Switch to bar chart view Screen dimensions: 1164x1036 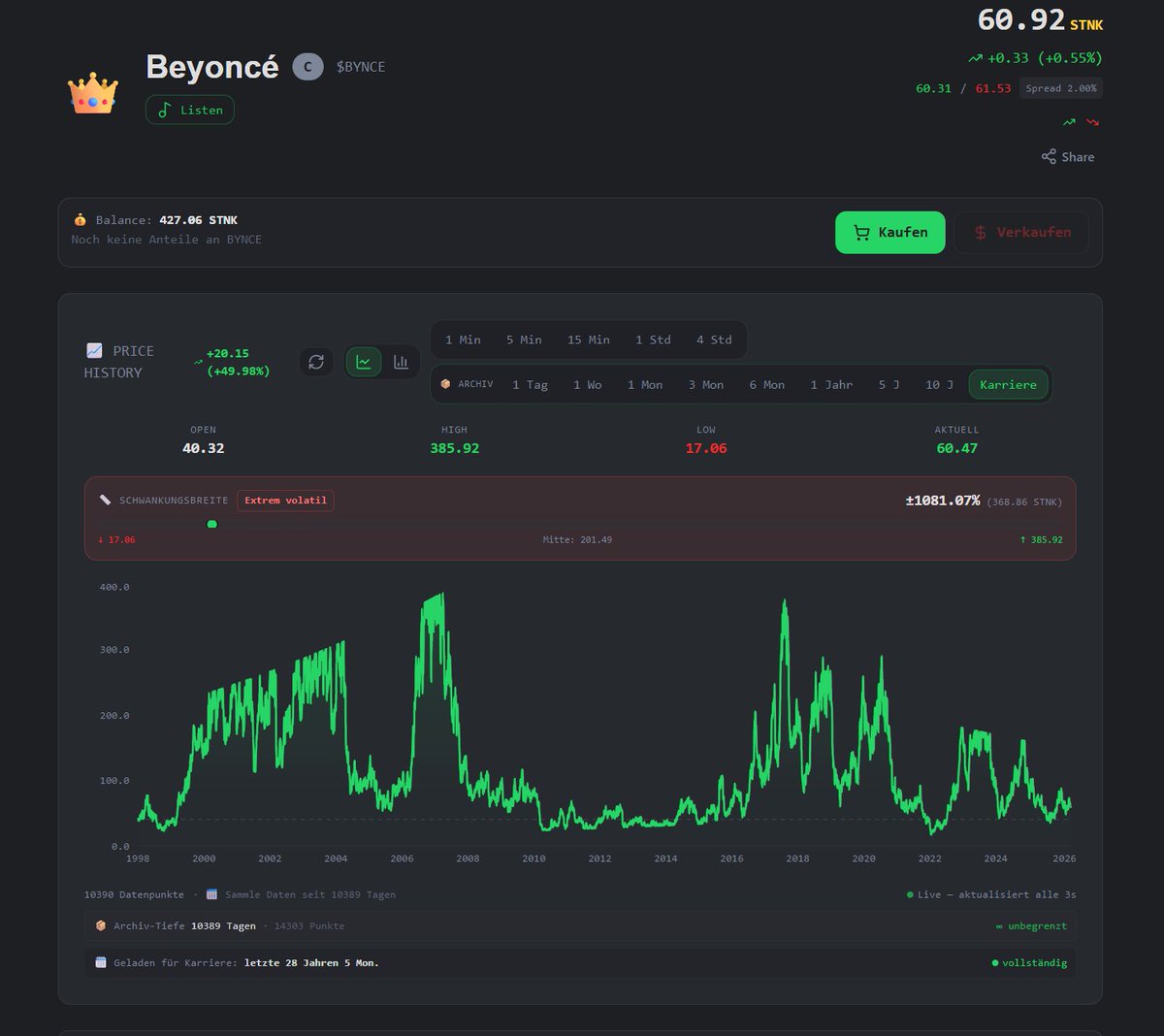[401, 362]
